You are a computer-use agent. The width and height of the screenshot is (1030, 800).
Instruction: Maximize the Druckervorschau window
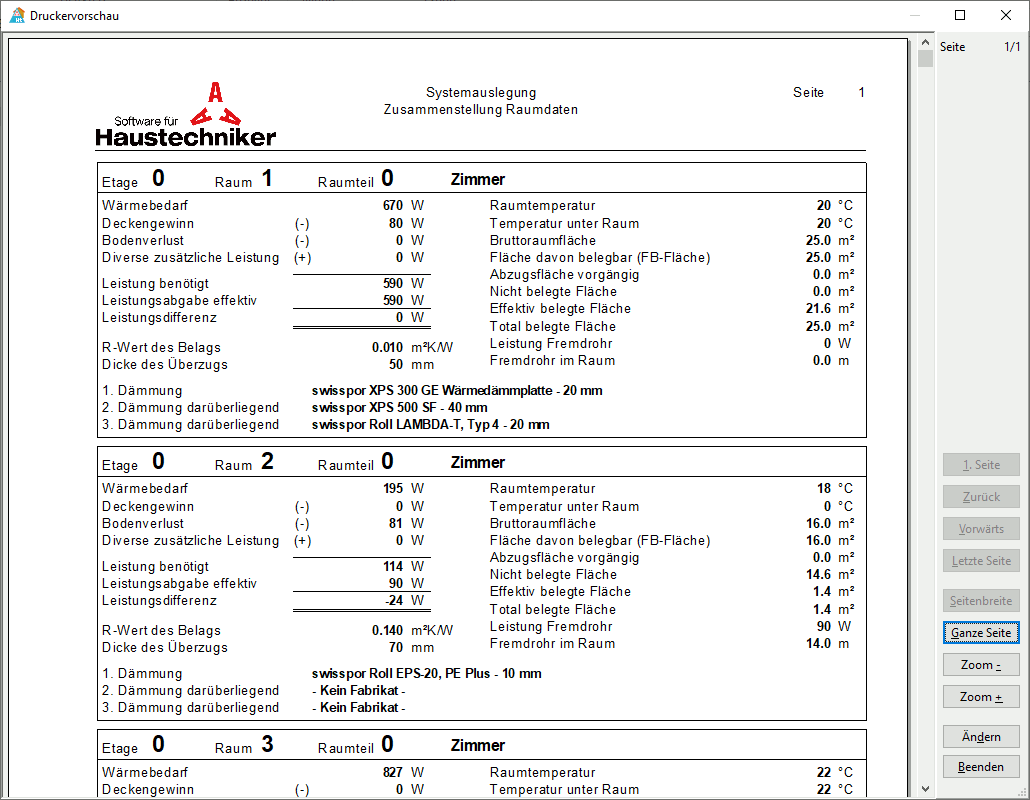tap(960, 15)
